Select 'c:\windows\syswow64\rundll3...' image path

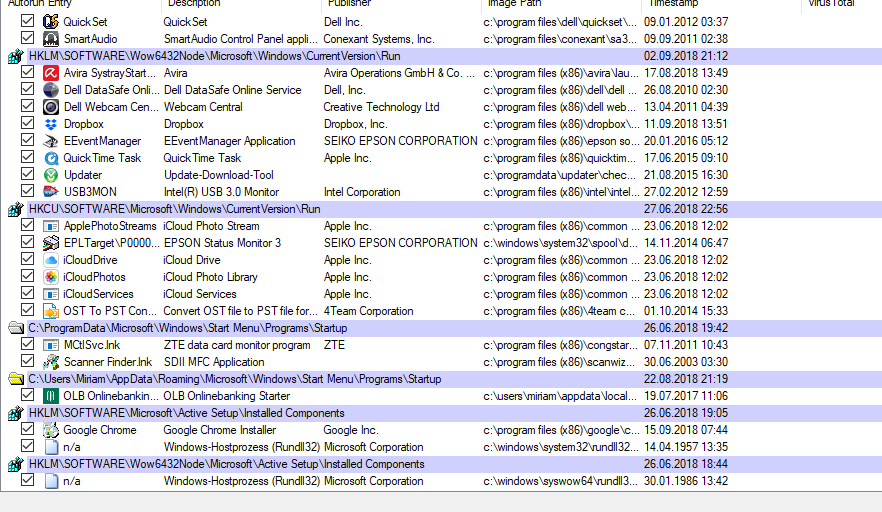[x=560, y=481]
